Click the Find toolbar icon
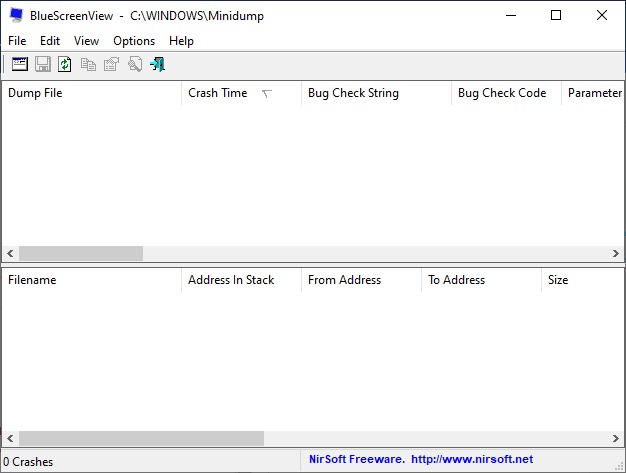The width and height of the screenshot is (626, 473). pyautogui.click(x=135, y=64)
